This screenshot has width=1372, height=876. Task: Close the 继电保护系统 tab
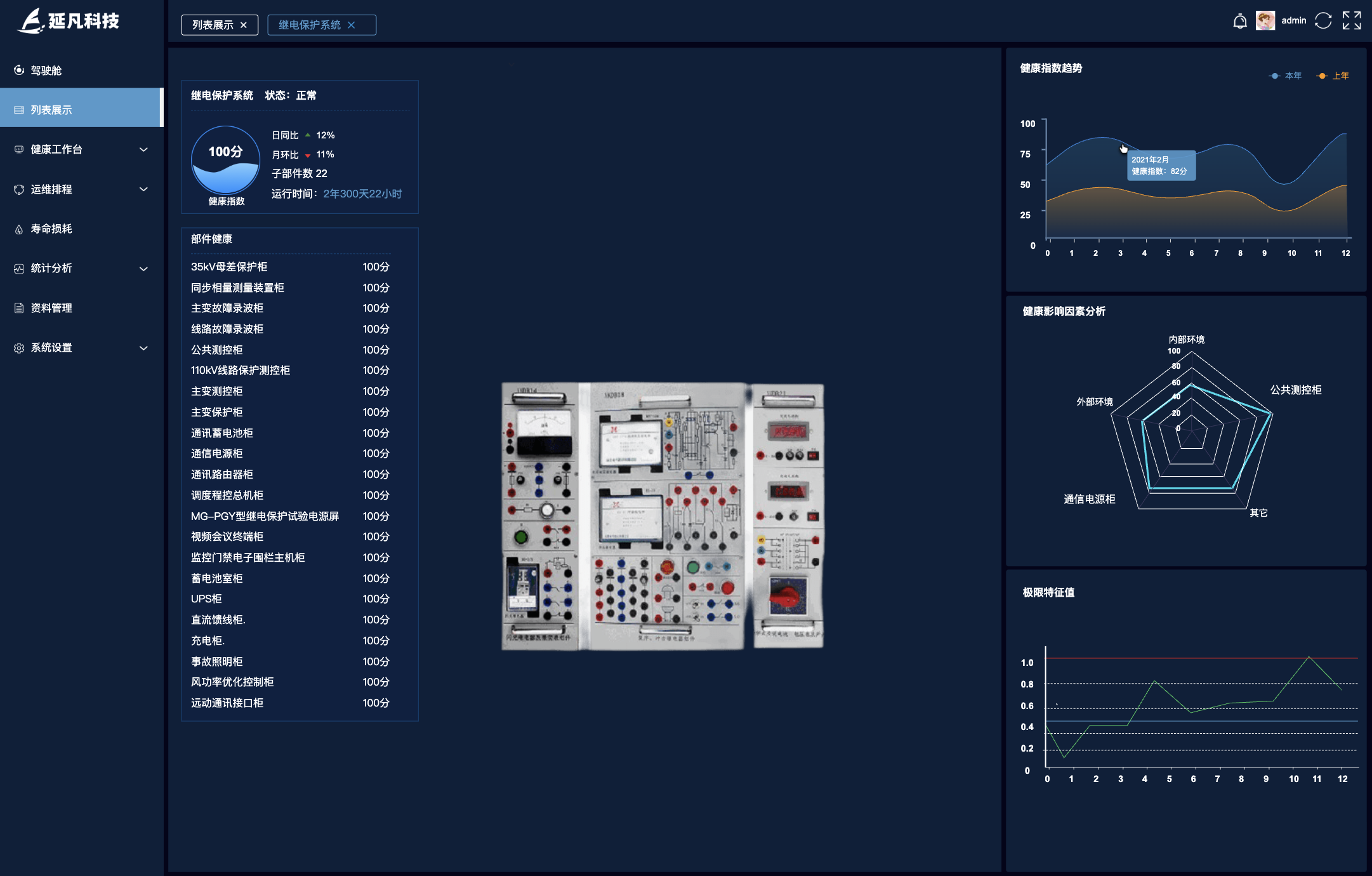pos(352,25)
